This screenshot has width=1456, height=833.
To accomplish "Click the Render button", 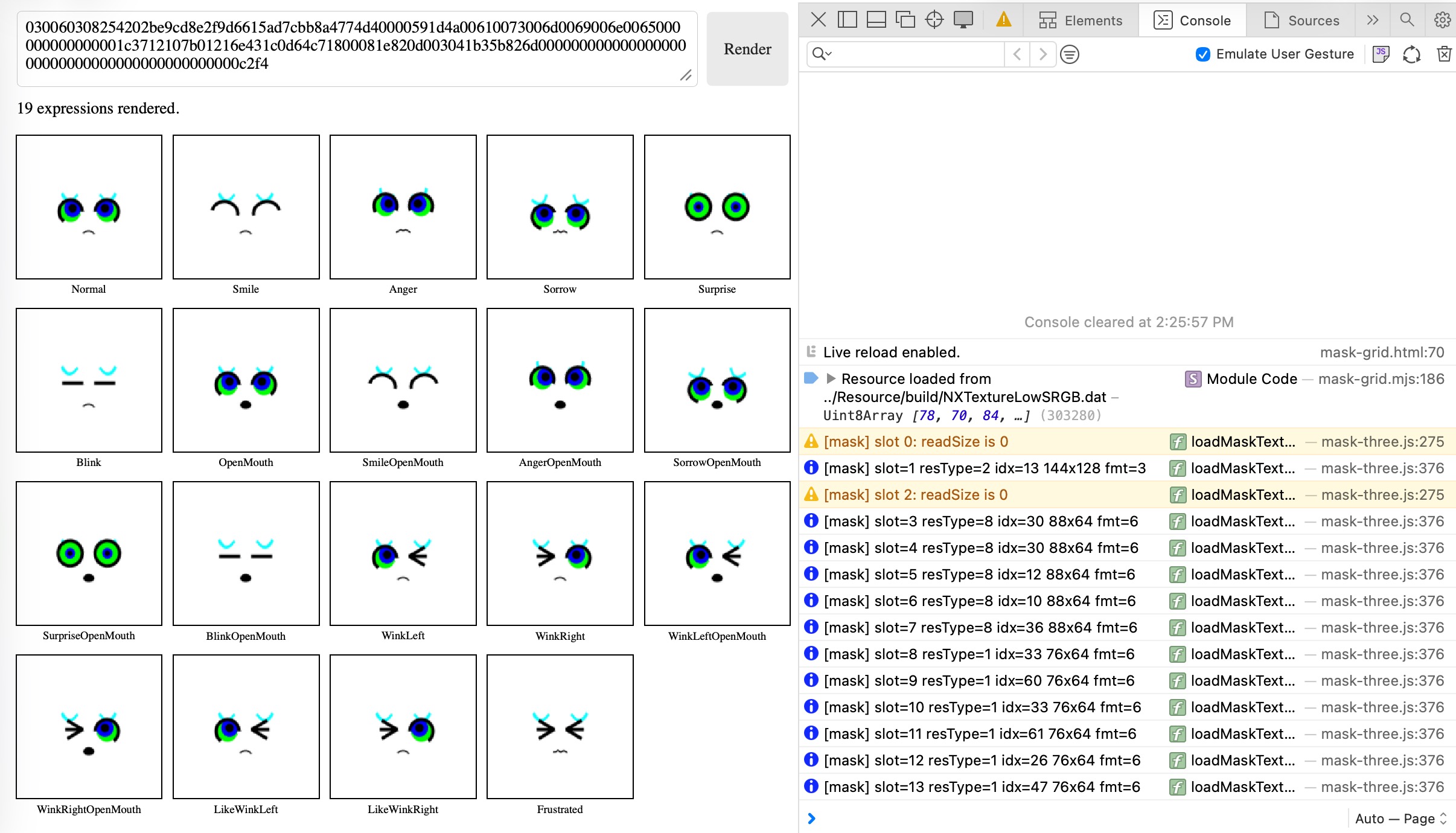I will (x=747, y=49).
